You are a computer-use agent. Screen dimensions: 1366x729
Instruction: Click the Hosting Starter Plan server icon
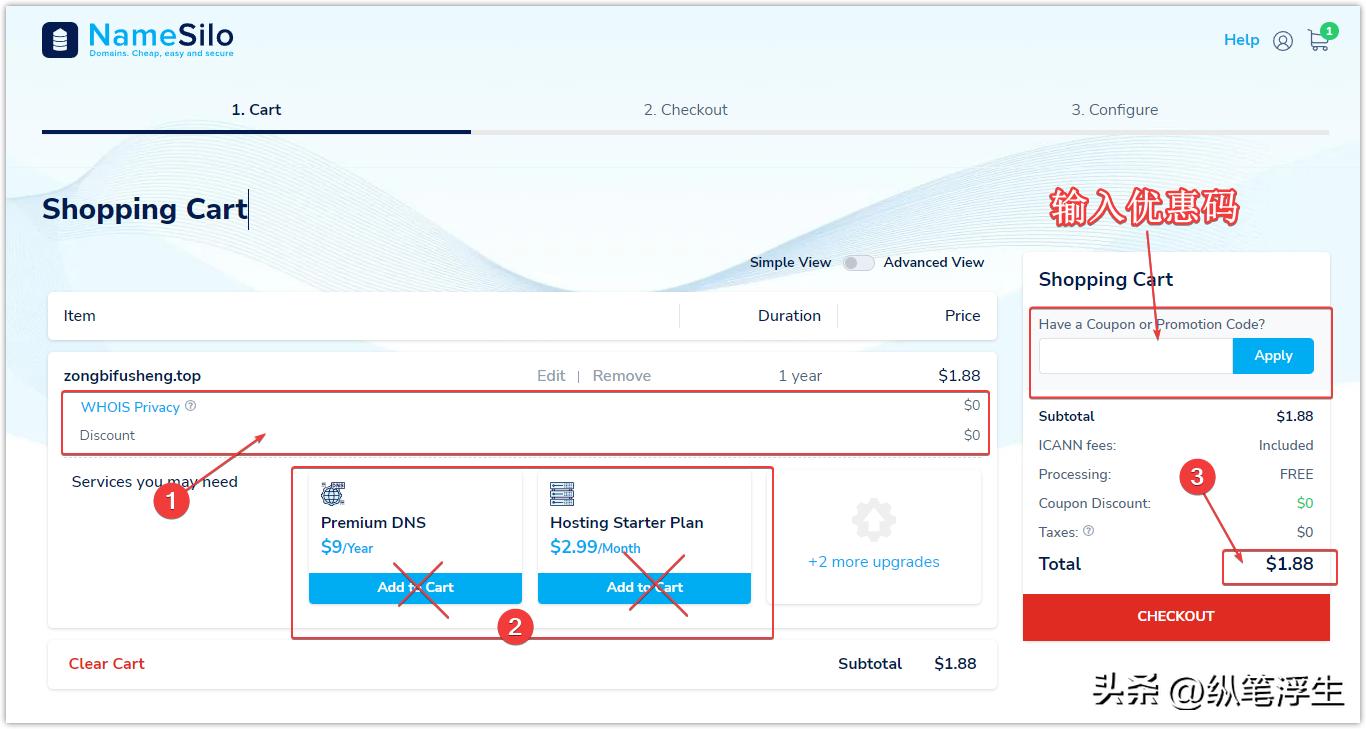pos(562,494)
